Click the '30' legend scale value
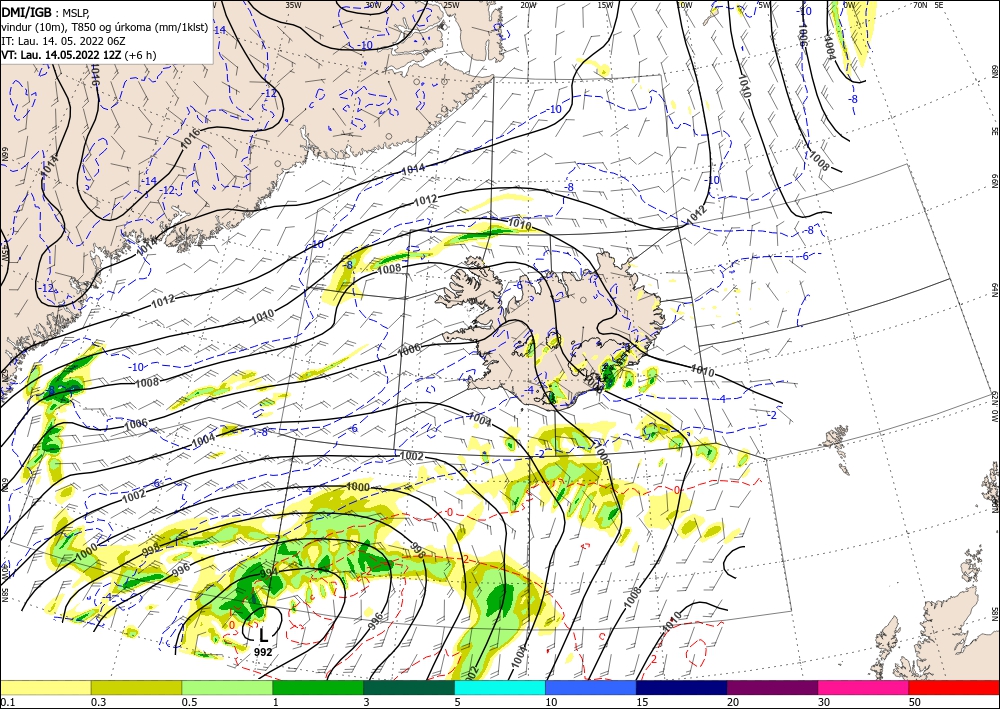 (824, 702)
